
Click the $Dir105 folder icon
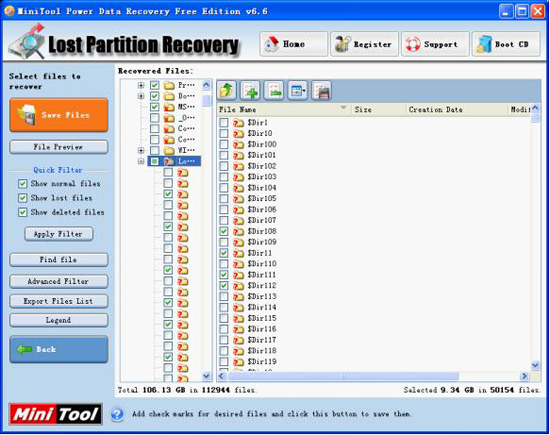click(x=239, y=199)
